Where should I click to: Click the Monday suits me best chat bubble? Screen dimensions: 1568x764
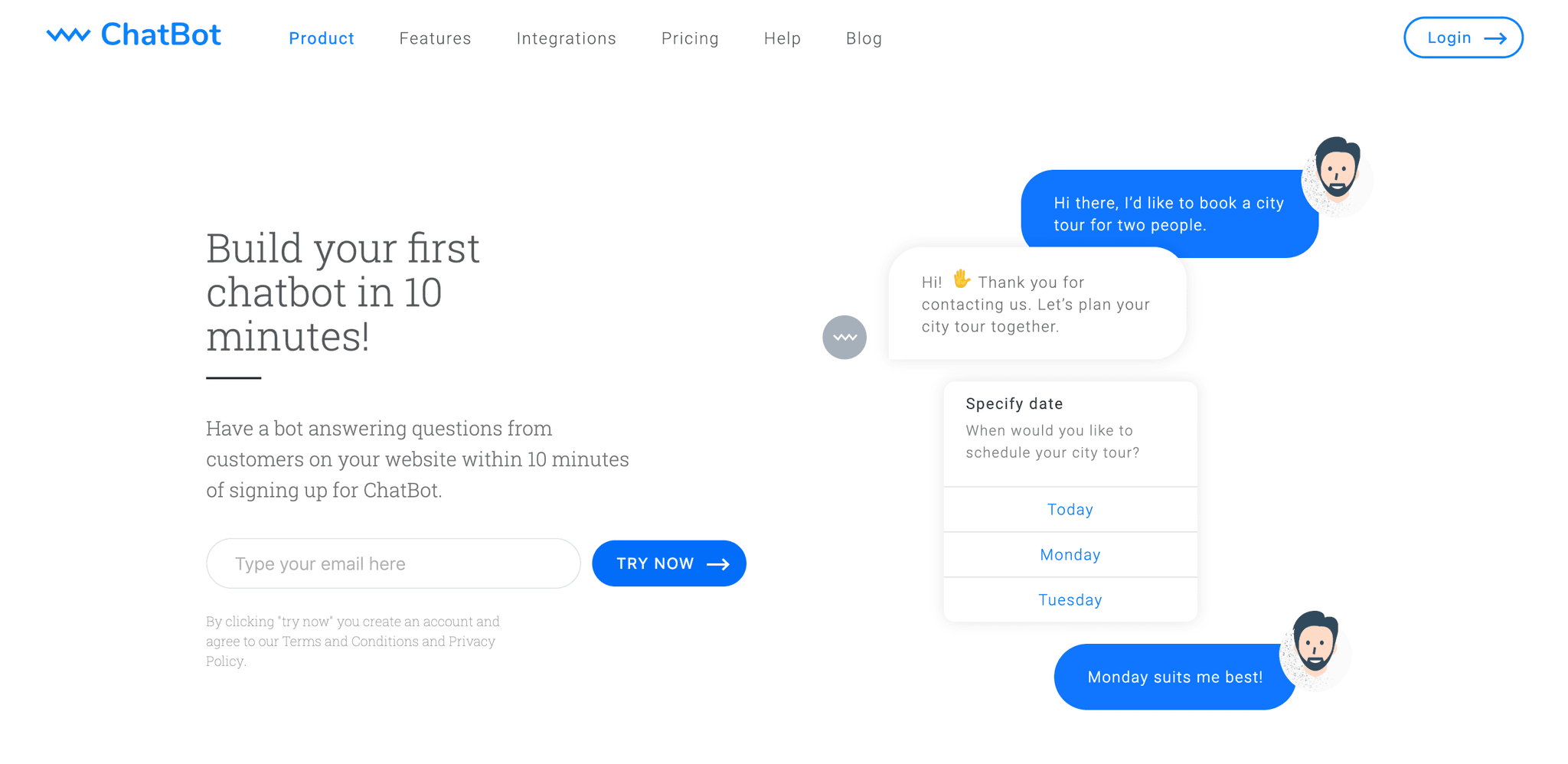click(x=1176, y=677)
